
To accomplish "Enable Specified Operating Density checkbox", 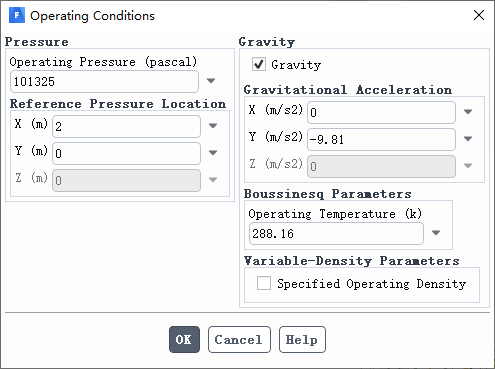I will click(x=264, y=283).
